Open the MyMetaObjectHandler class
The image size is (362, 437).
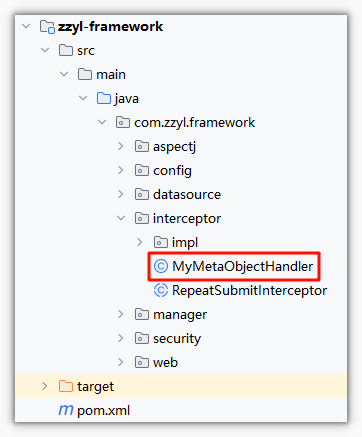point(243,267)
